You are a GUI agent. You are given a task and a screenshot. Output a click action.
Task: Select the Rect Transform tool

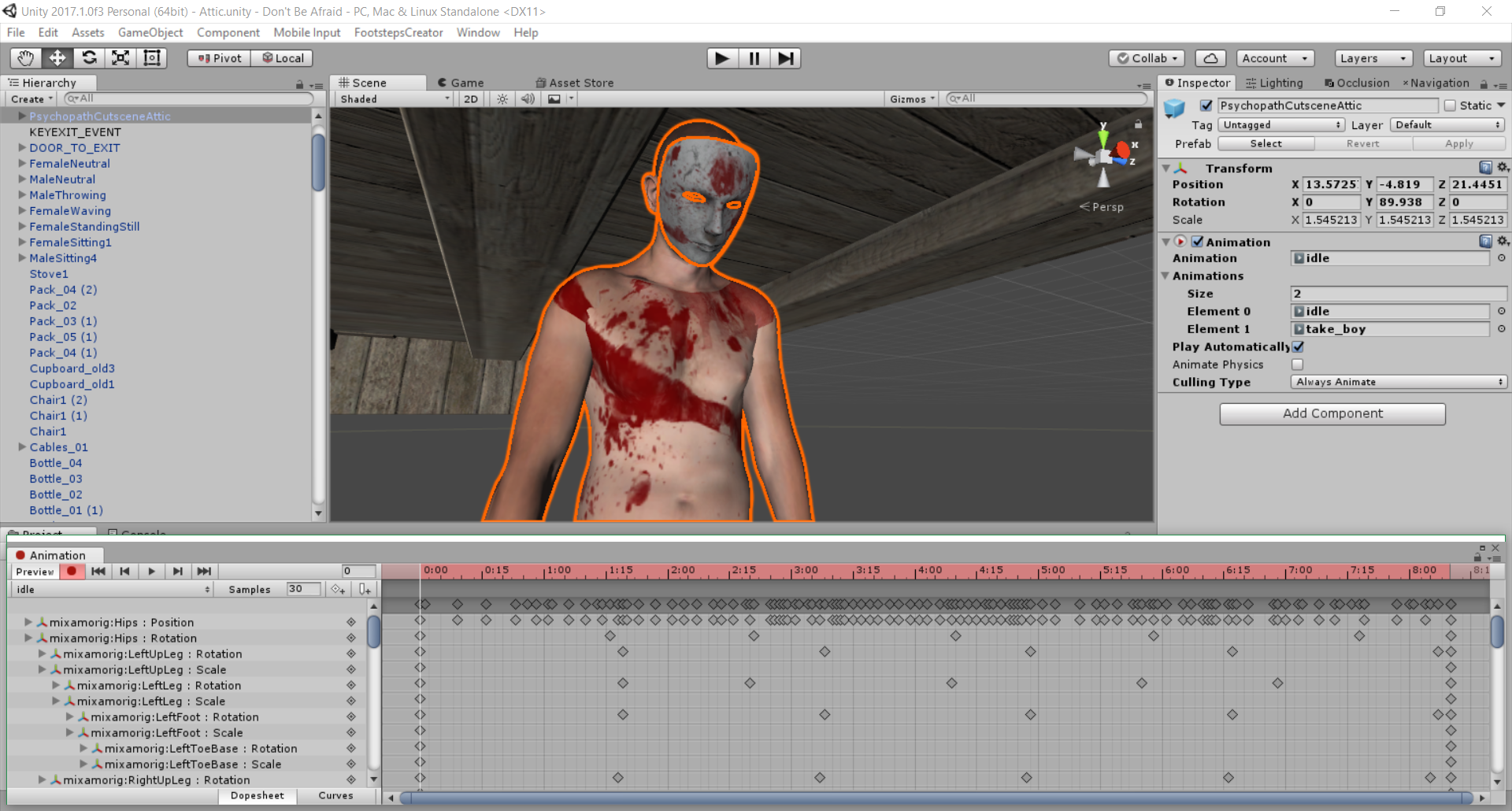pos(152,58)
